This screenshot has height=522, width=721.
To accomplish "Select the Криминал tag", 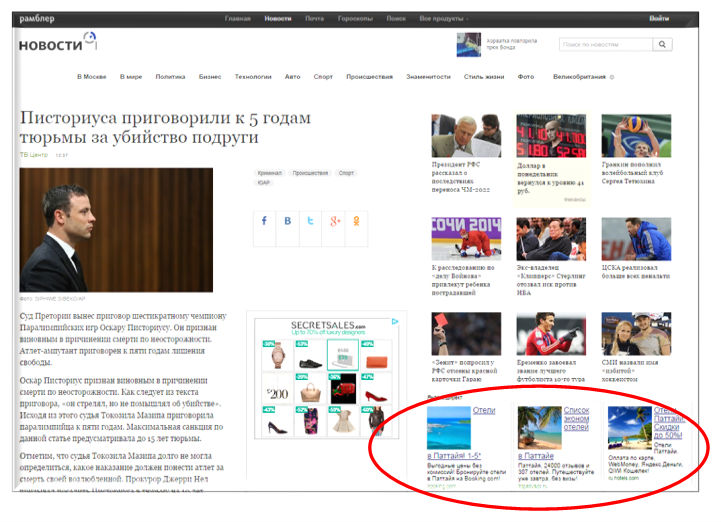I will click(x=269, y=173).
